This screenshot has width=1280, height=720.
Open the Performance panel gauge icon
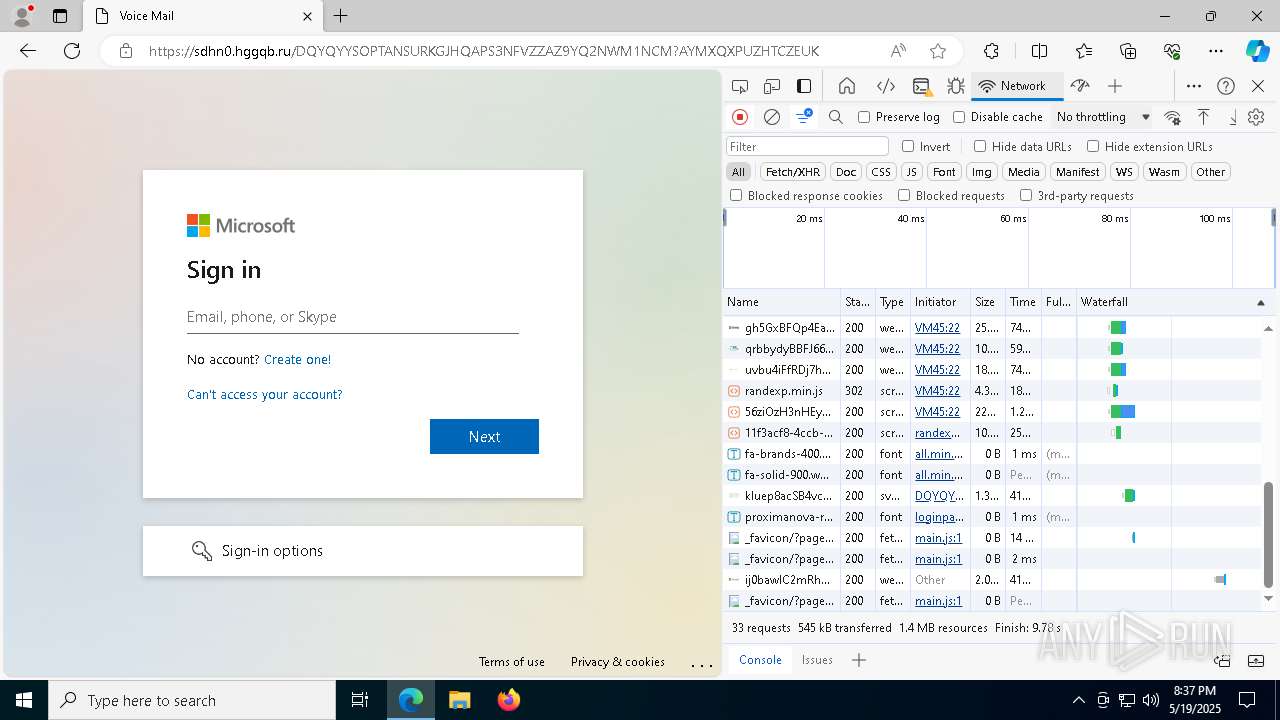click(x=1080, y=86)
